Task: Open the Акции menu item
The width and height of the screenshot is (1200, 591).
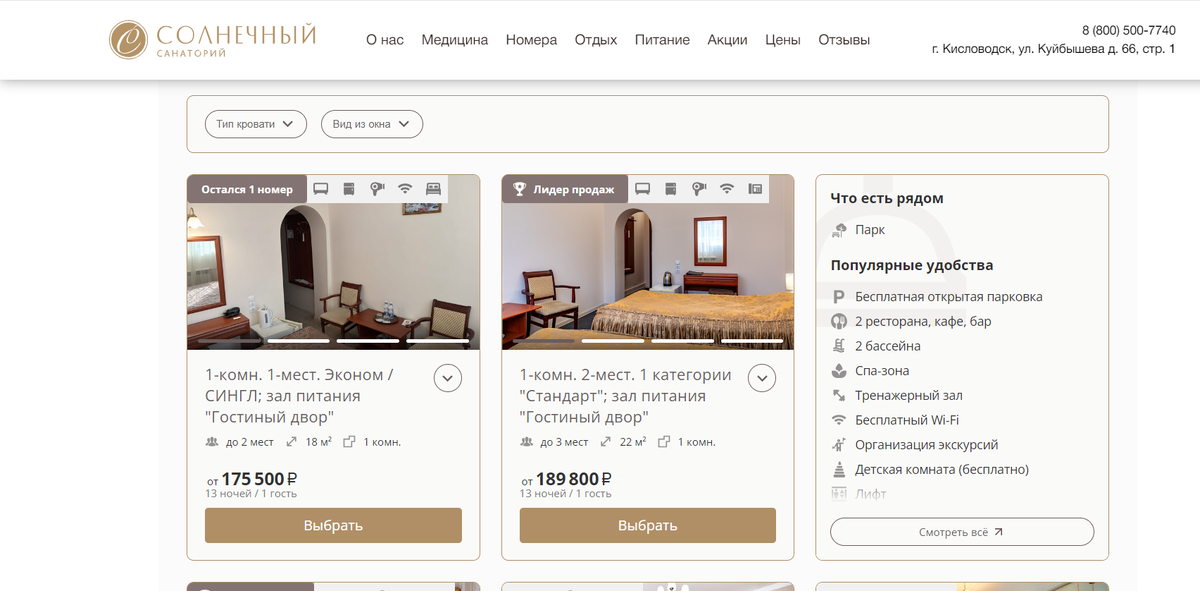Action: point(727,40)
